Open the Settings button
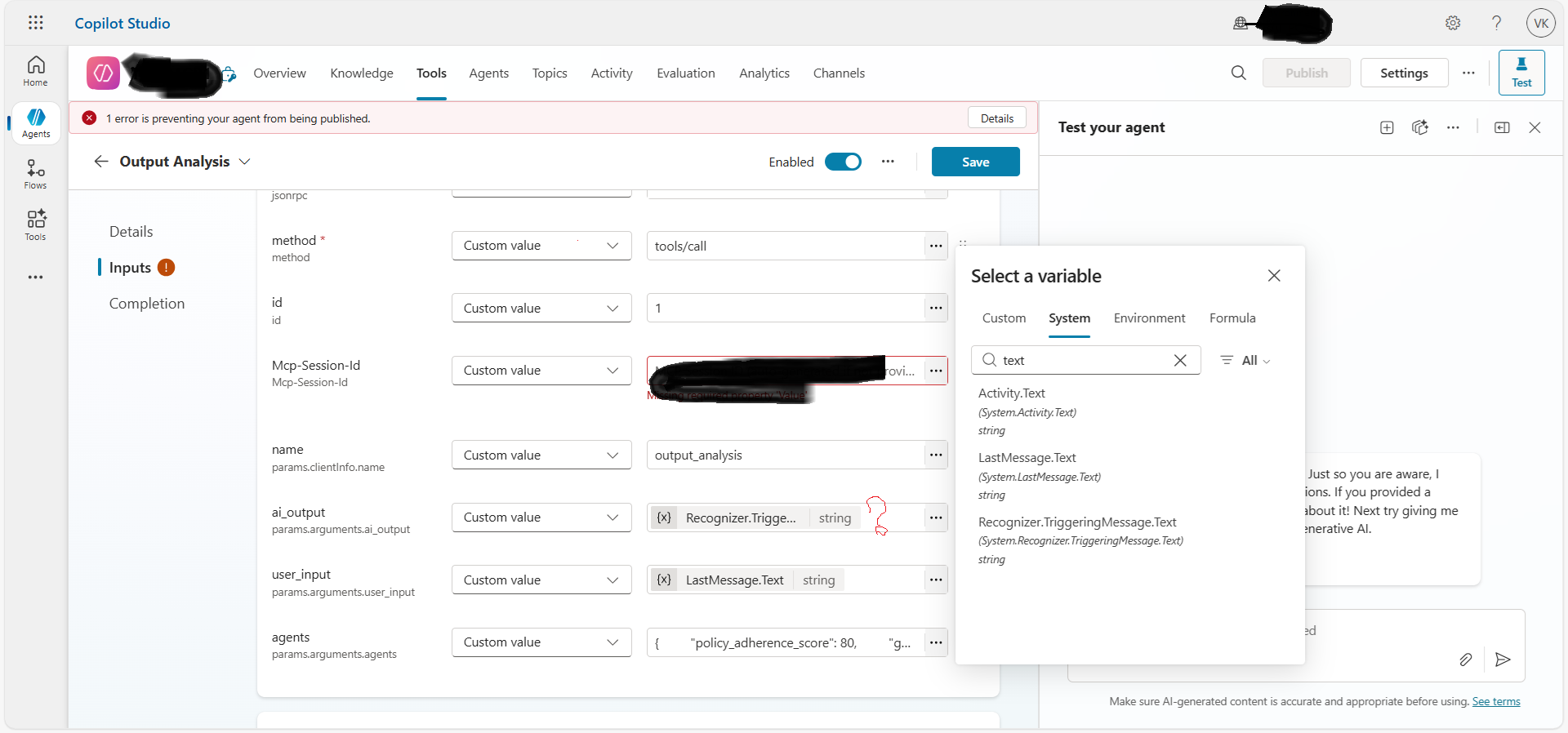 click(1404, 73)
